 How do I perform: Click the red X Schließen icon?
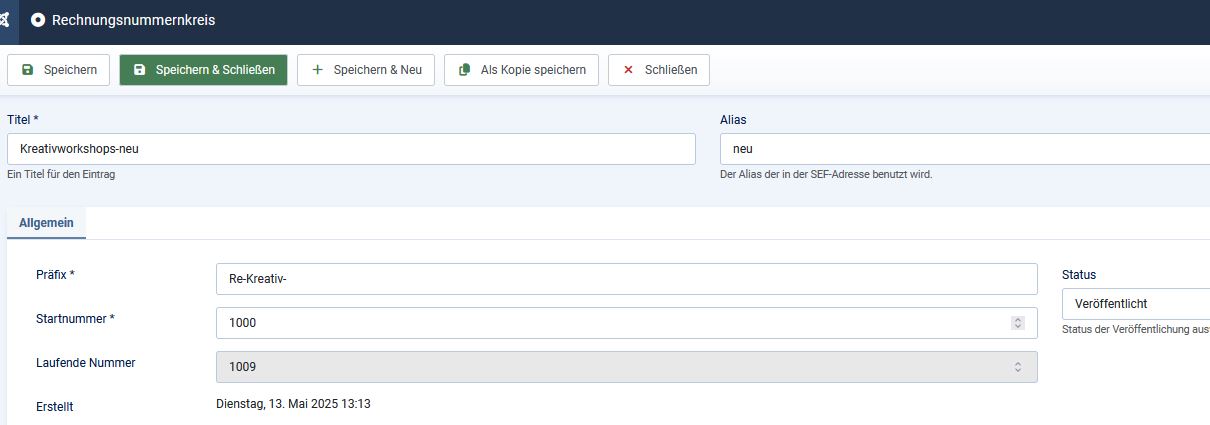(x=628, y=70)
